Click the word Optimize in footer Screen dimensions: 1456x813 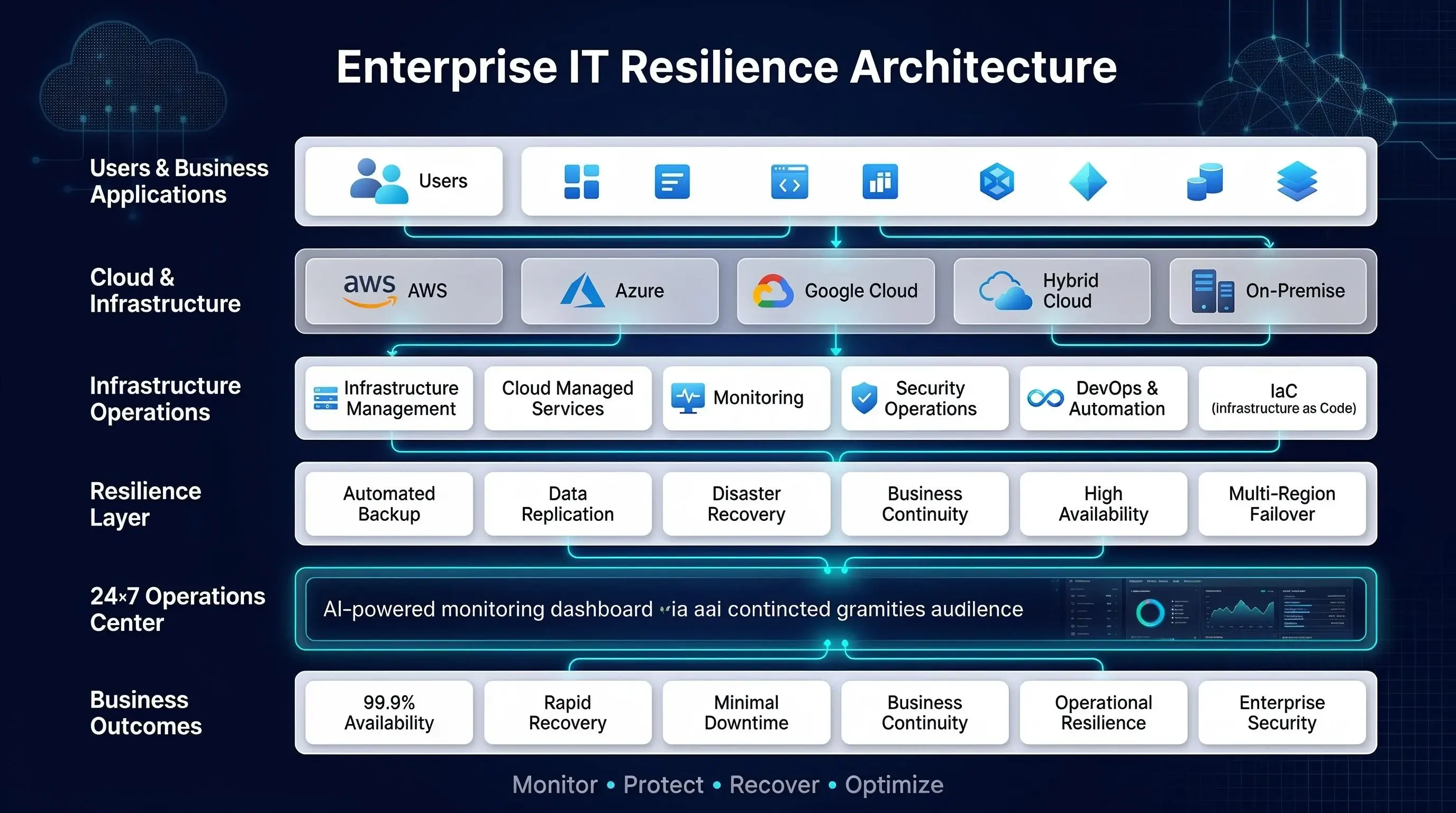(x=894, y=786)
